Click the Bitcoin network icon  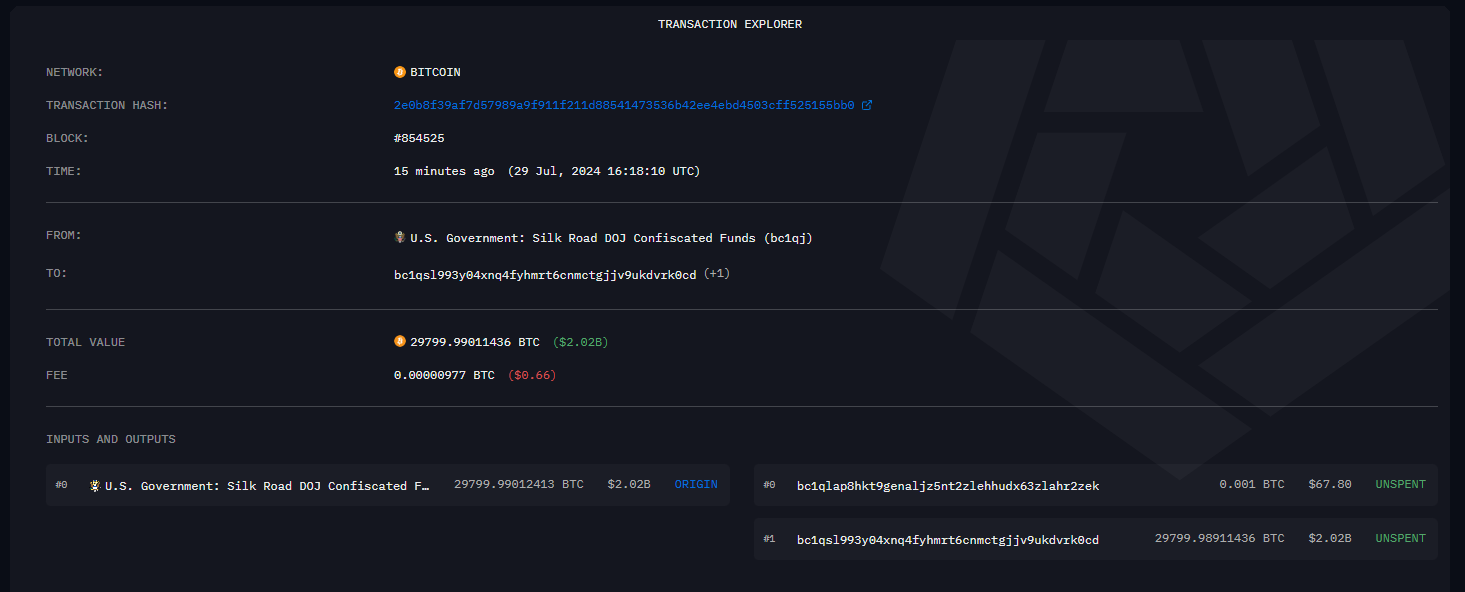[400, 72]
